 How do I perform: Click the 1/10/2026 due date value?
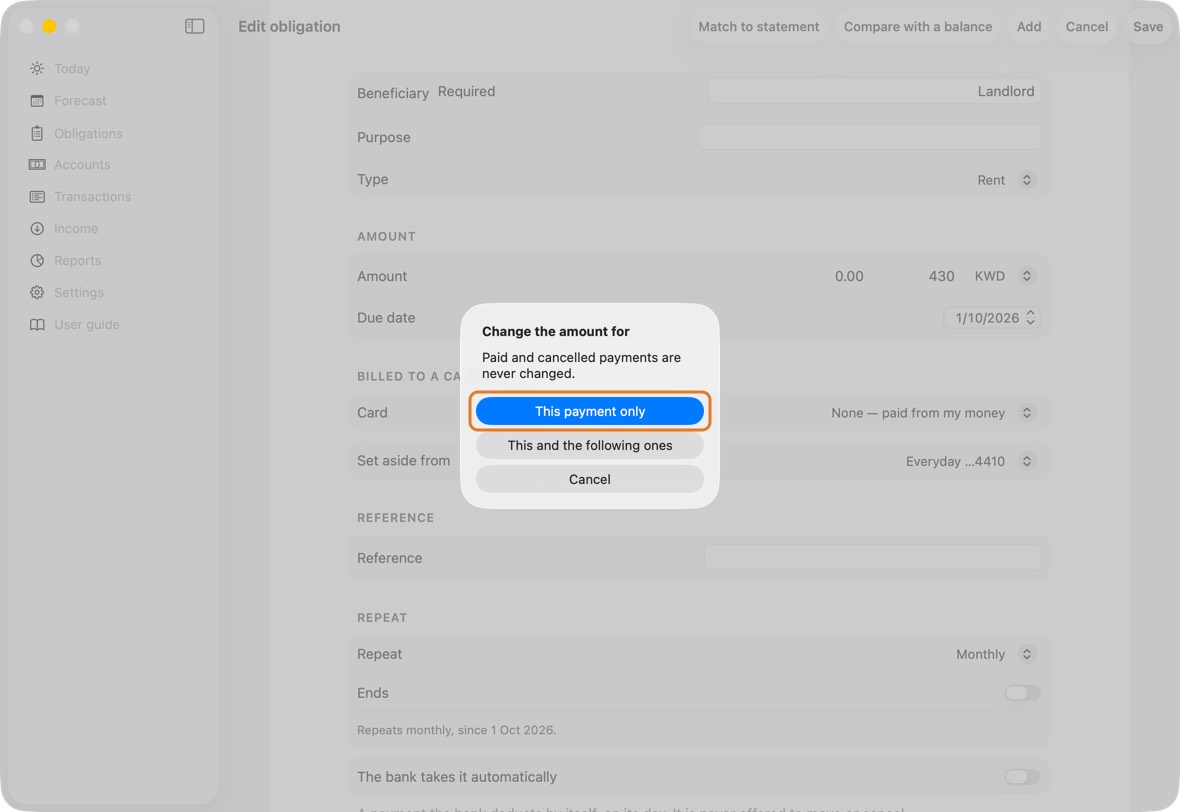coord(987,318)
